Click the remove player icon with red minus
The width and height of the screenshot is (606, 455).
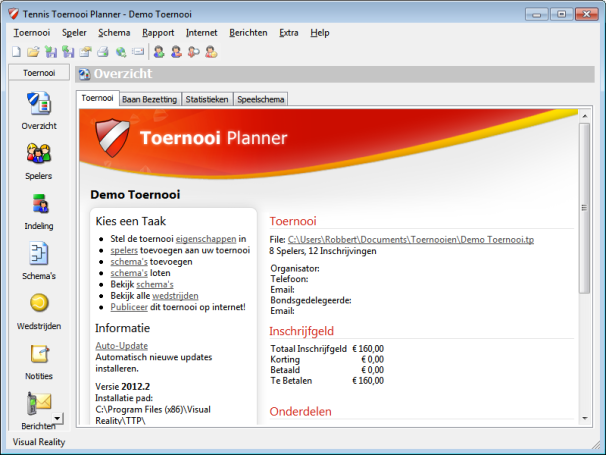176,52
